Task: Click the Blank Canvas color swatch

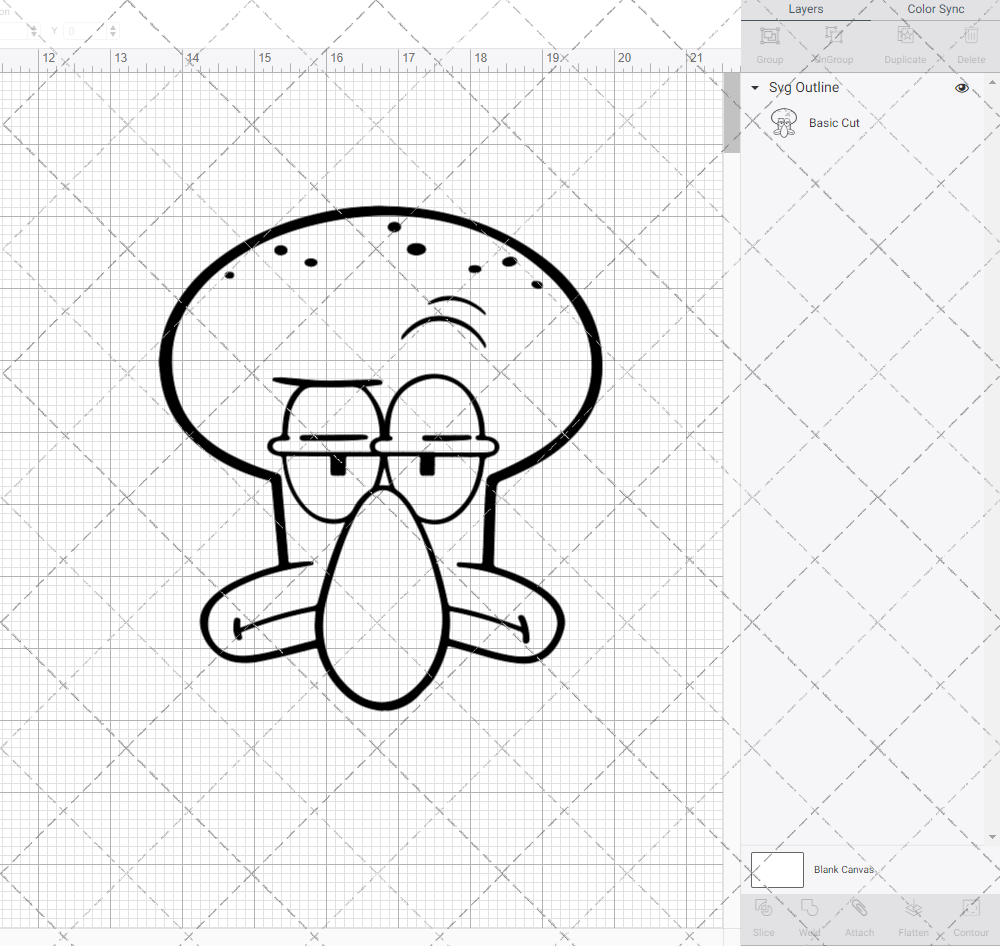Action: (776, 869)
